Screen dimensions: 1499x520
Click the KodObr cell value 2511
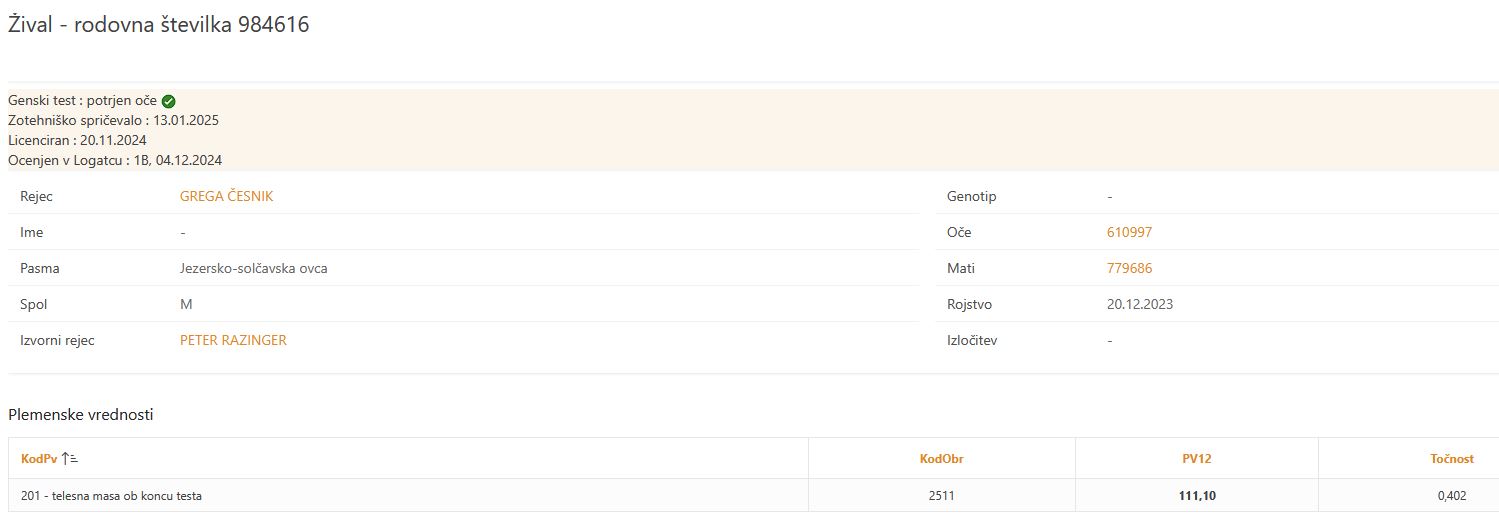pyautogui.click(x=941, y=496)
